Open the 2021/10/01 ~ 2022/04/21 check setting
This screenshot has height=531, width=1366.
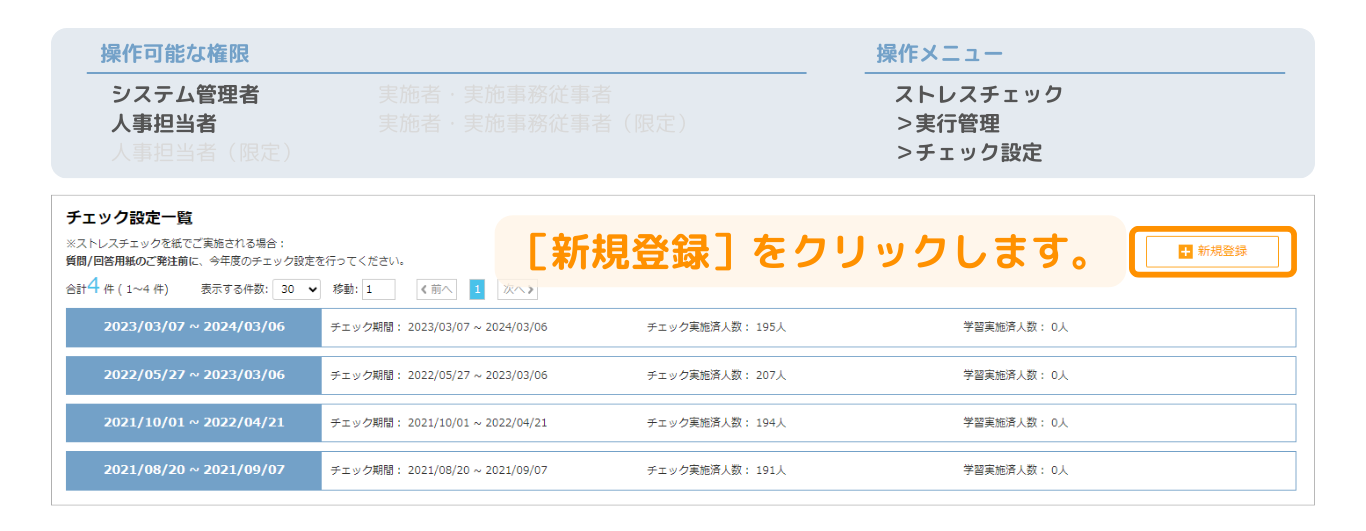tap(194, 422)
